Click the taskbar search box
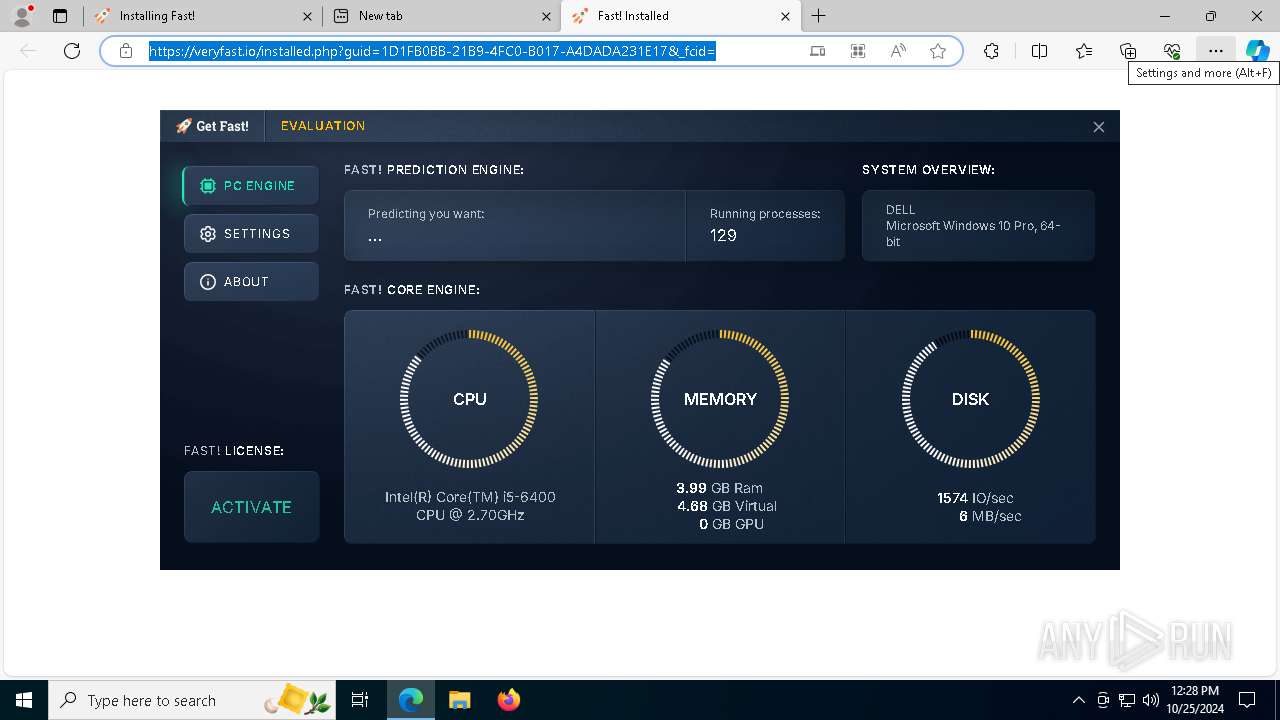 tap(194, 700)
